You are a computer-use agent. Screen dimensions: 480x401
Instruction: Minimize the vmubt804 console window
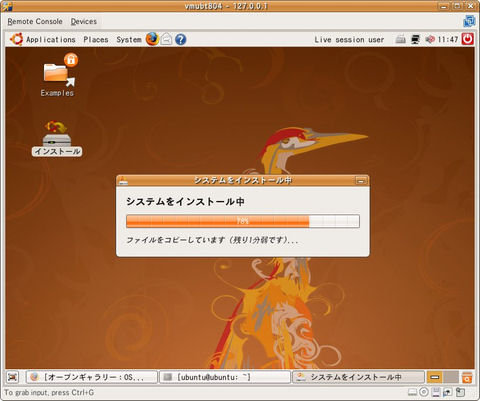pyautogui.click(x=443, y=6)
